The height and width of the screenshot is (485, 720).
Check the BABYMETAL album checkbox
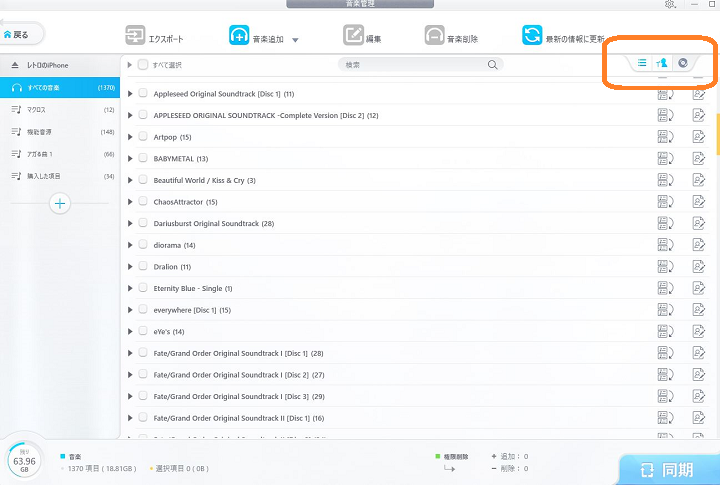pyautogui.click(x=143, y=158)
